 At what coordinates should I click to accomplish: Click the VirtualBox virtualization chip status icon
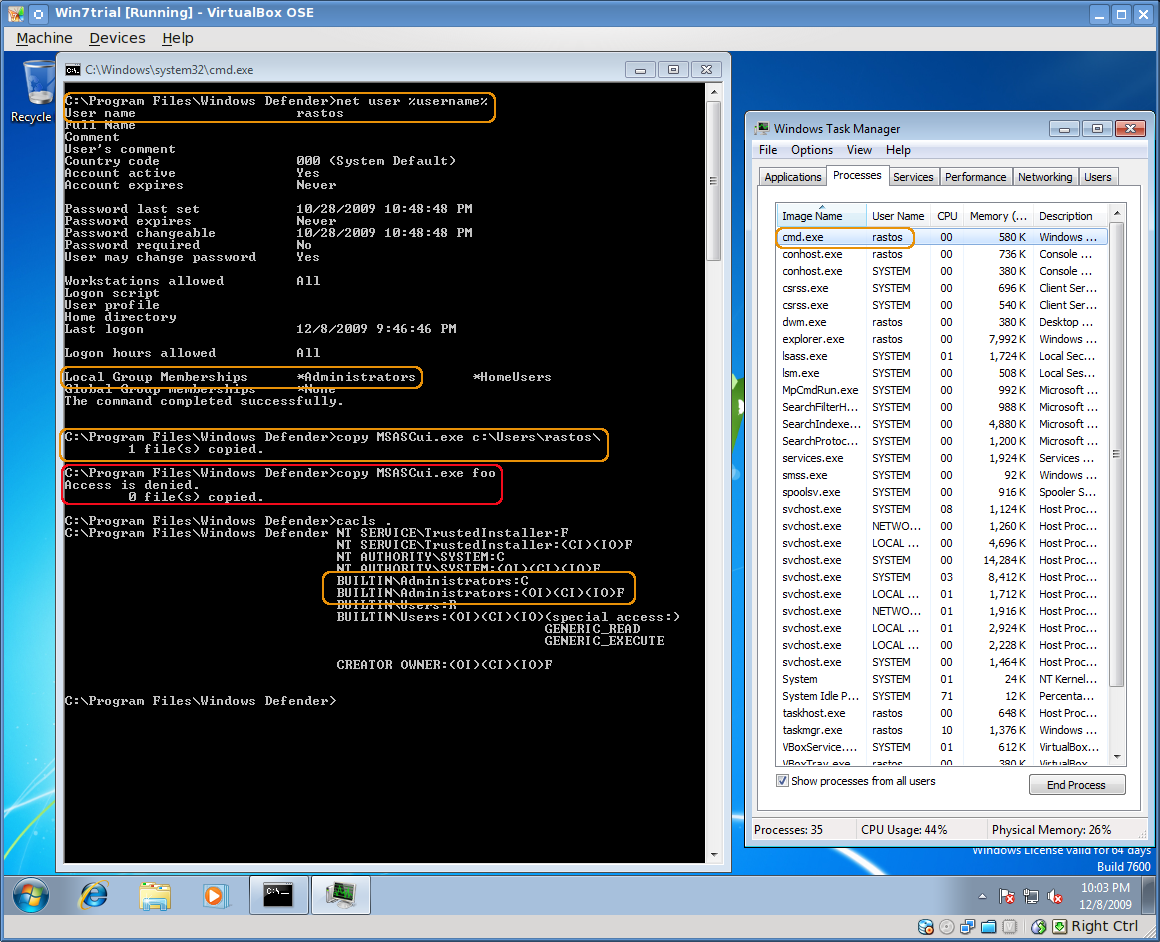click(1009, 926)
